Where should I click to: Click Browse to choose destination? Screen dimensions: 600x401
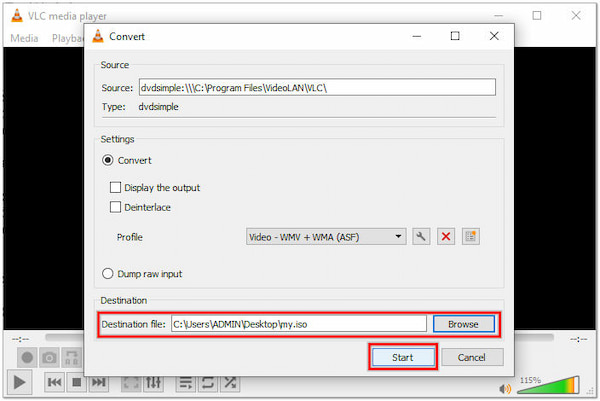[462, 324]
